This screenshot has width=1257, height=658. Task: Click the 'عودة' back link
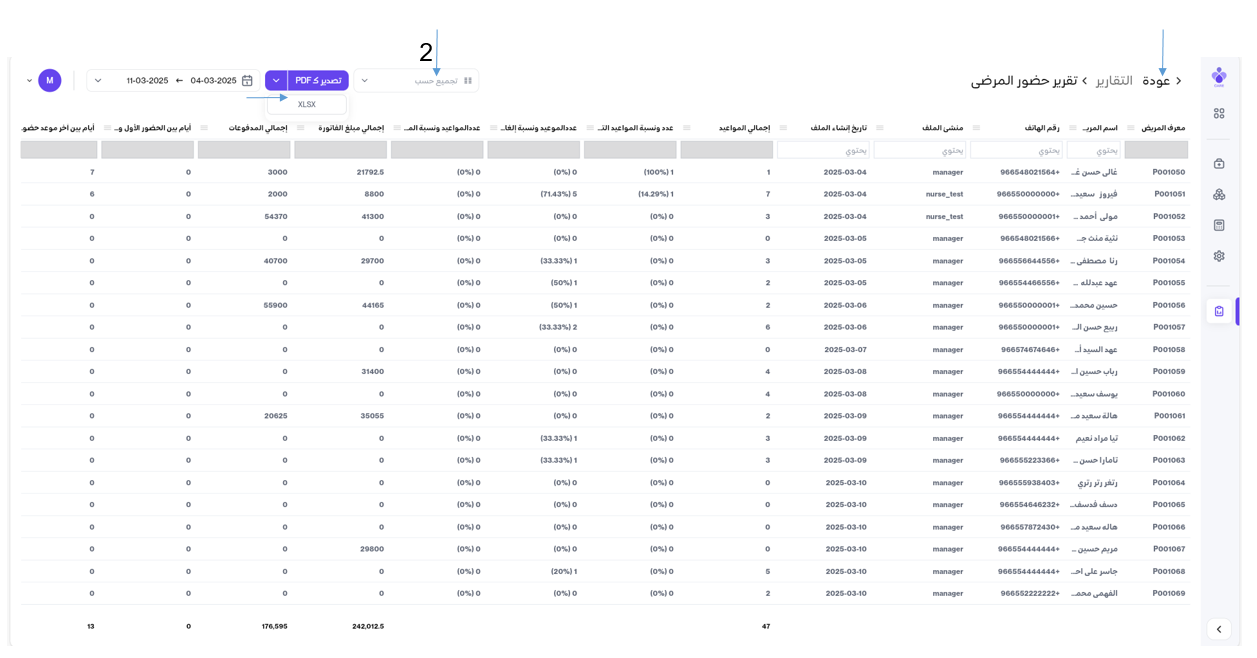pyautogui.click(x=1162, y=81)
